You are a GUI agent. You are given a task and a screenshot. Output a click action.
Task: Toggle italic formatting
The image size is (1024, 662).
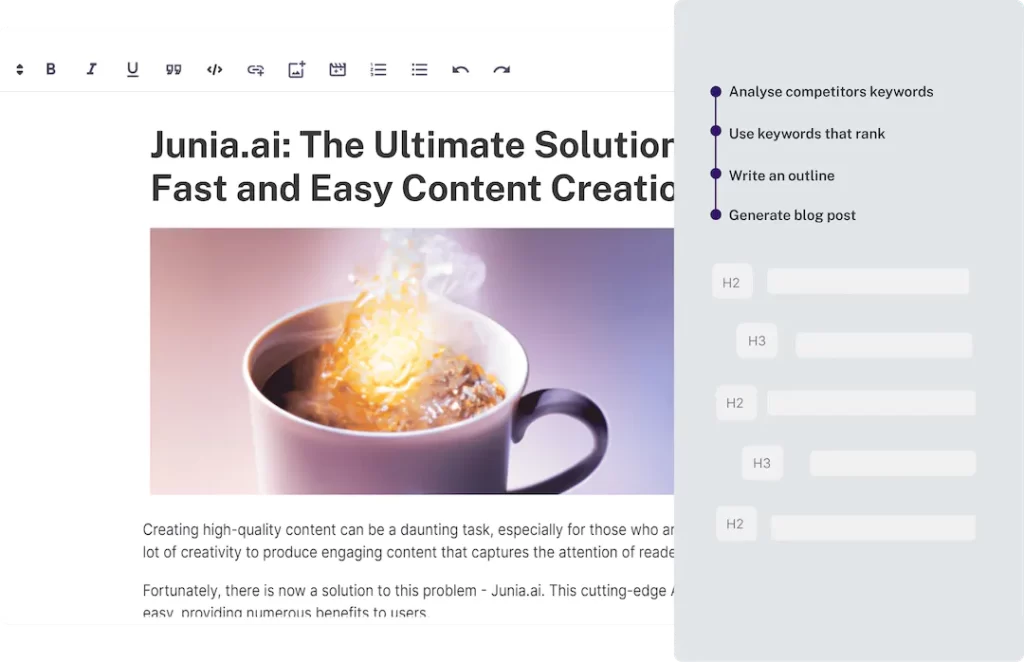(x=91, y=69)
